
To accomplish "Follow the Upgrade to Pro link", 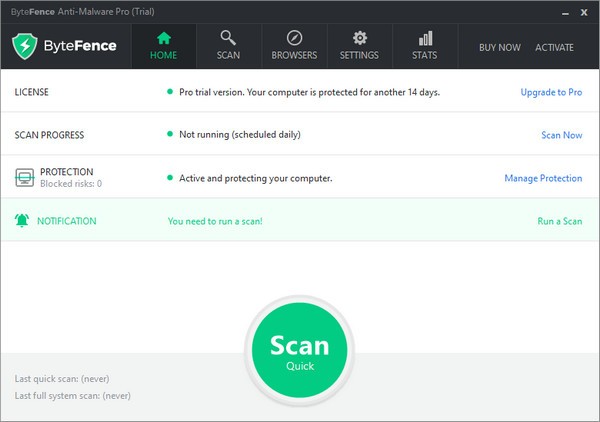I will coord(551,92).
